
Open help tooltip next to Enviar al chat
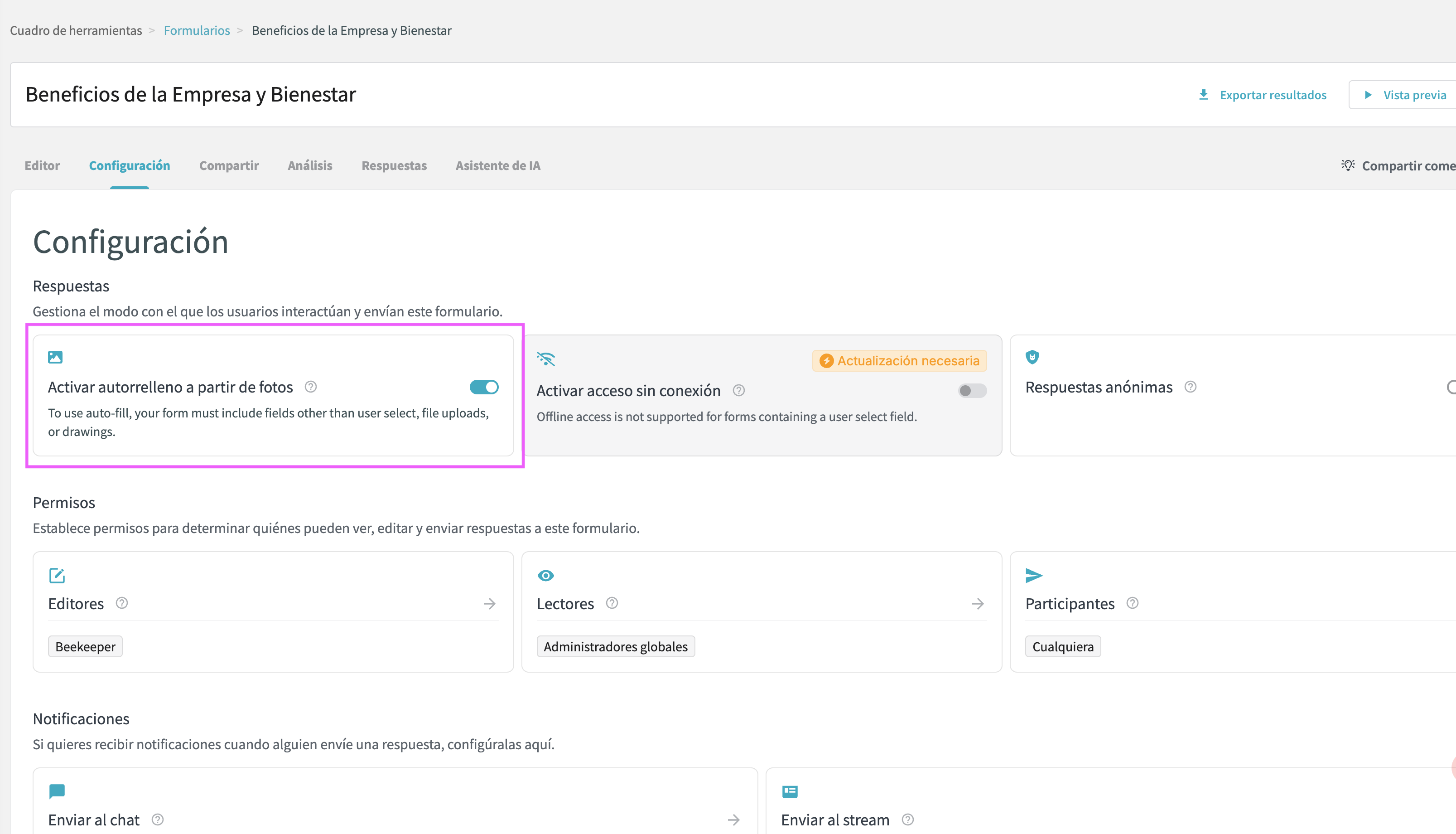click(x=157, y=819)
